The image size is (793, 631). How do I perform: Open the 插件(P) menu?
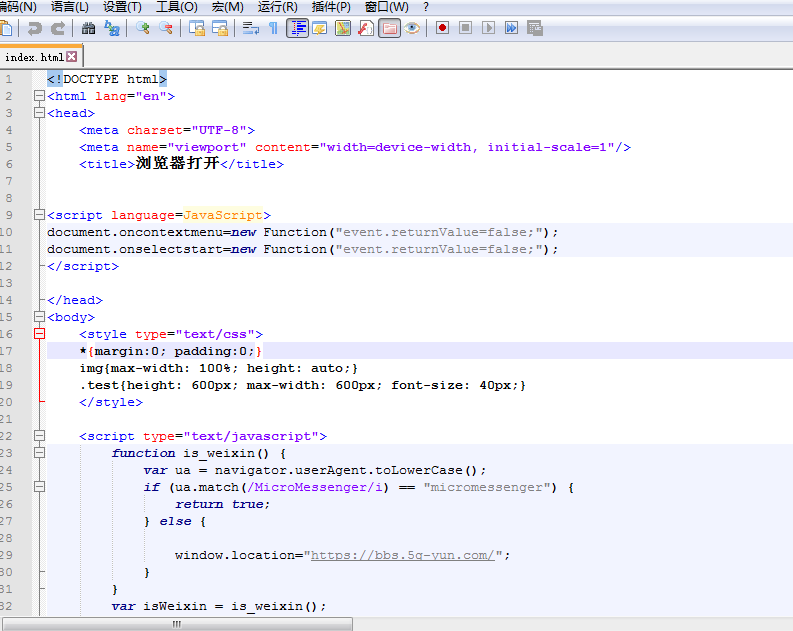click(331, 7)
